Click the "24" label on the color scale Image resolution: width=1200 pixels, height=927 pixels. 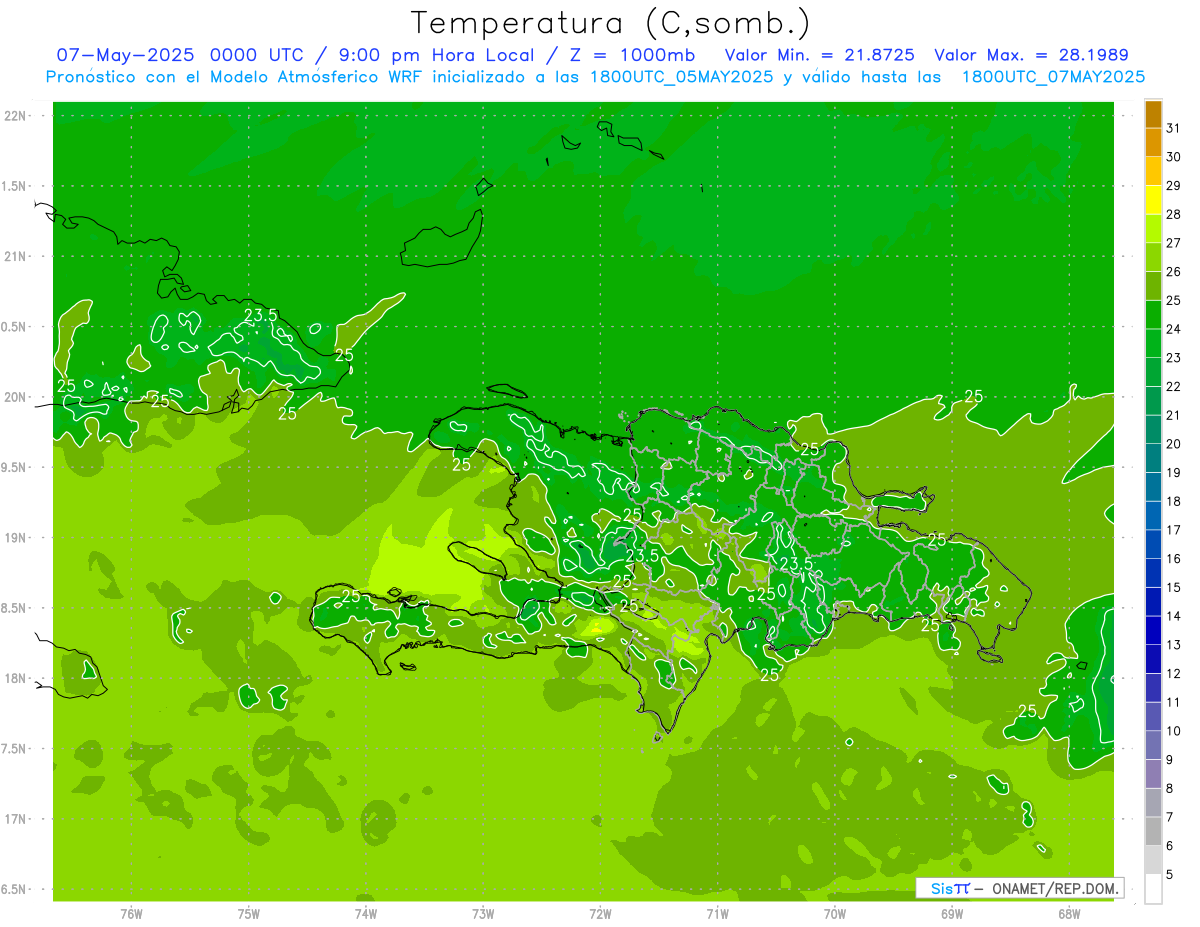pos(1173,328)
